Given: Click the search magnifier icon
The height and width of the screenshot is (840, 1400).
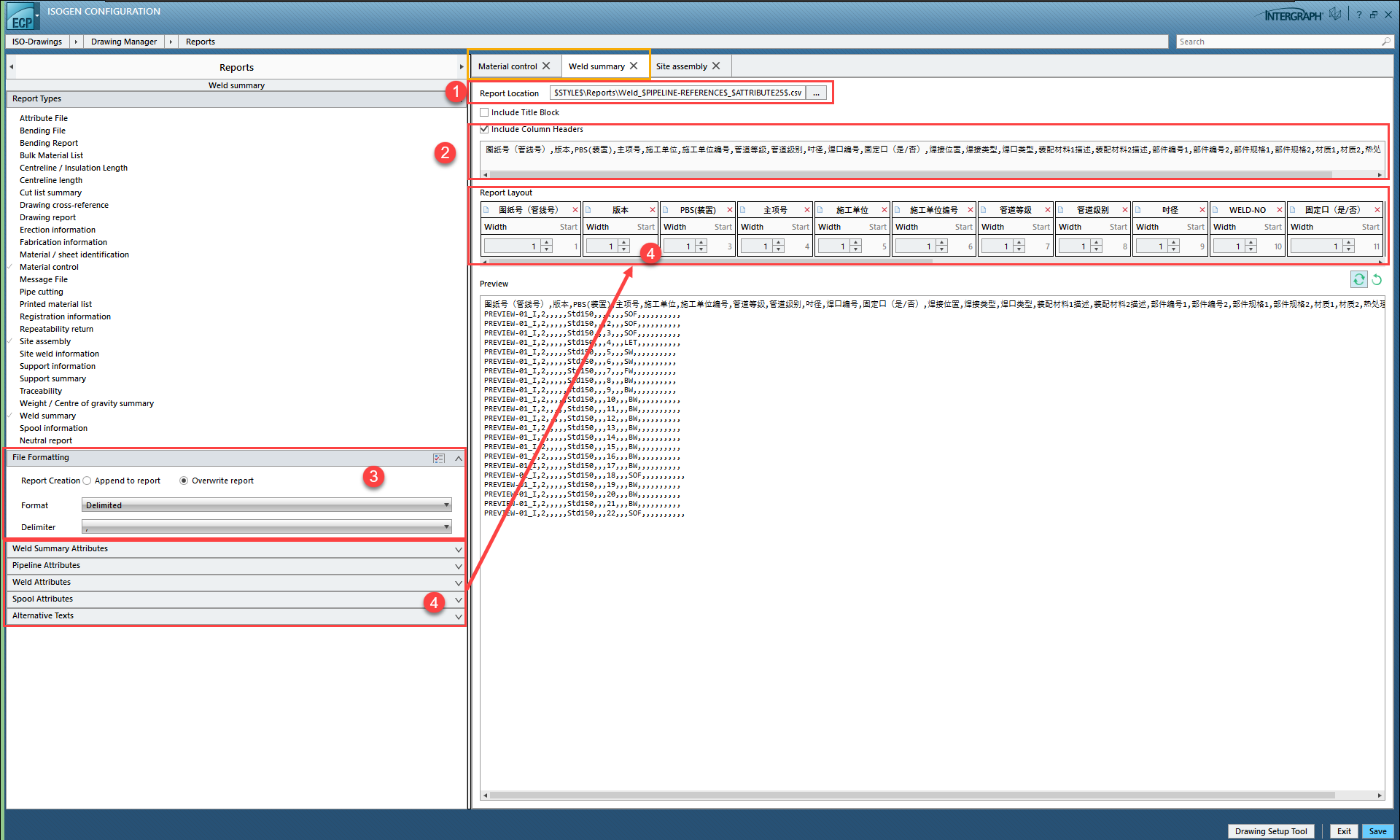Looking at the screenshot, I should 1385,42.
